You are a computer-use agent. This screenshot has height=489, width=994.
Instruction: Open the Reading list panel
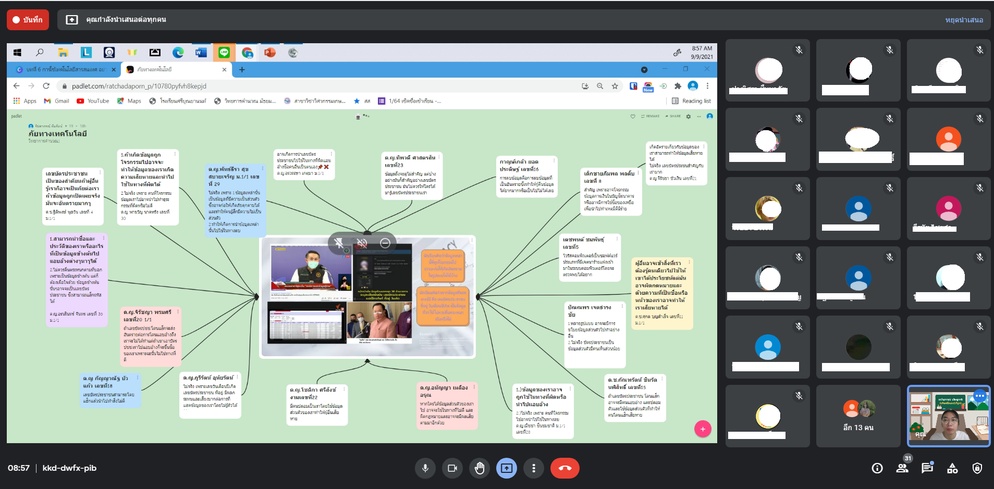click(691, 101)
